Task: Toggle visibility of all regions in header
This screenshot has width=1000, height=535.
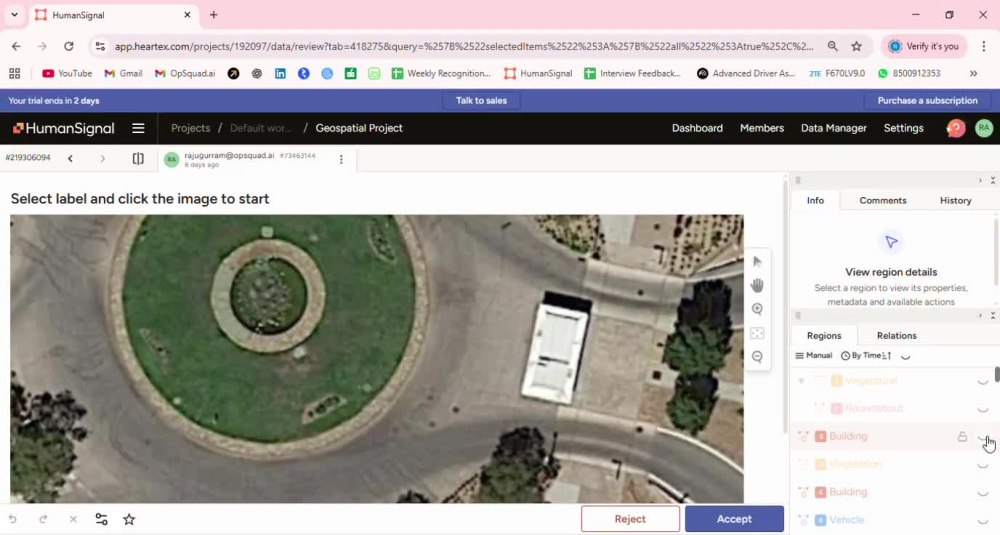Action: coord(905,356)
